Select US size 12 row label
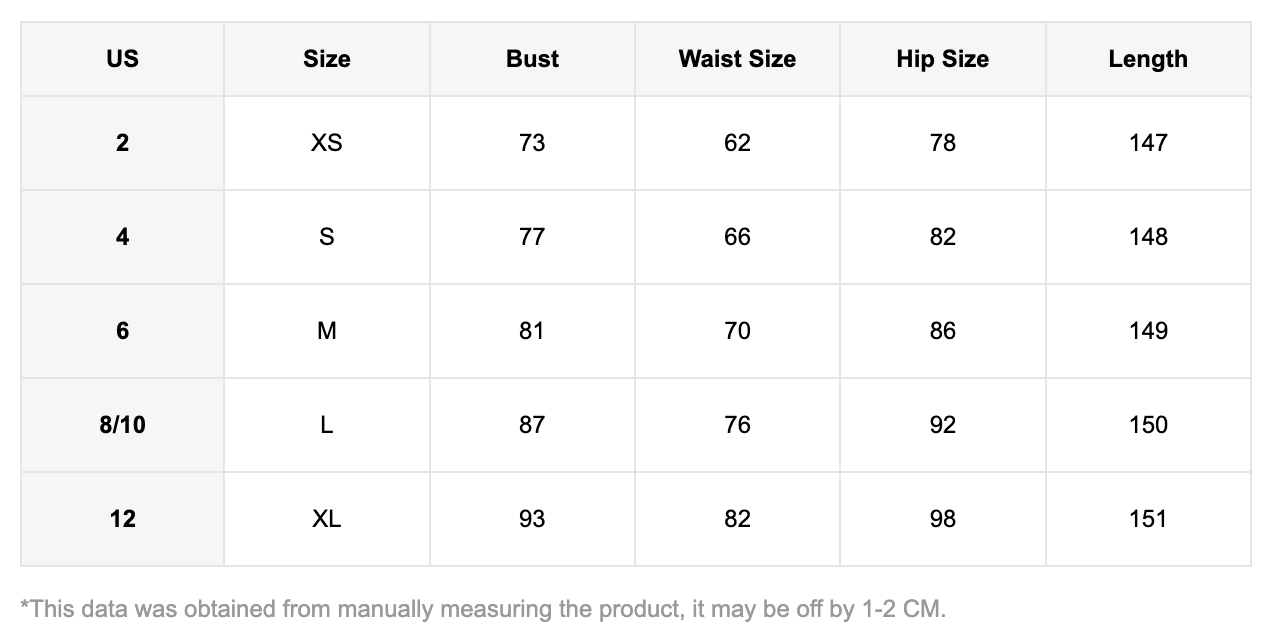 122,519
